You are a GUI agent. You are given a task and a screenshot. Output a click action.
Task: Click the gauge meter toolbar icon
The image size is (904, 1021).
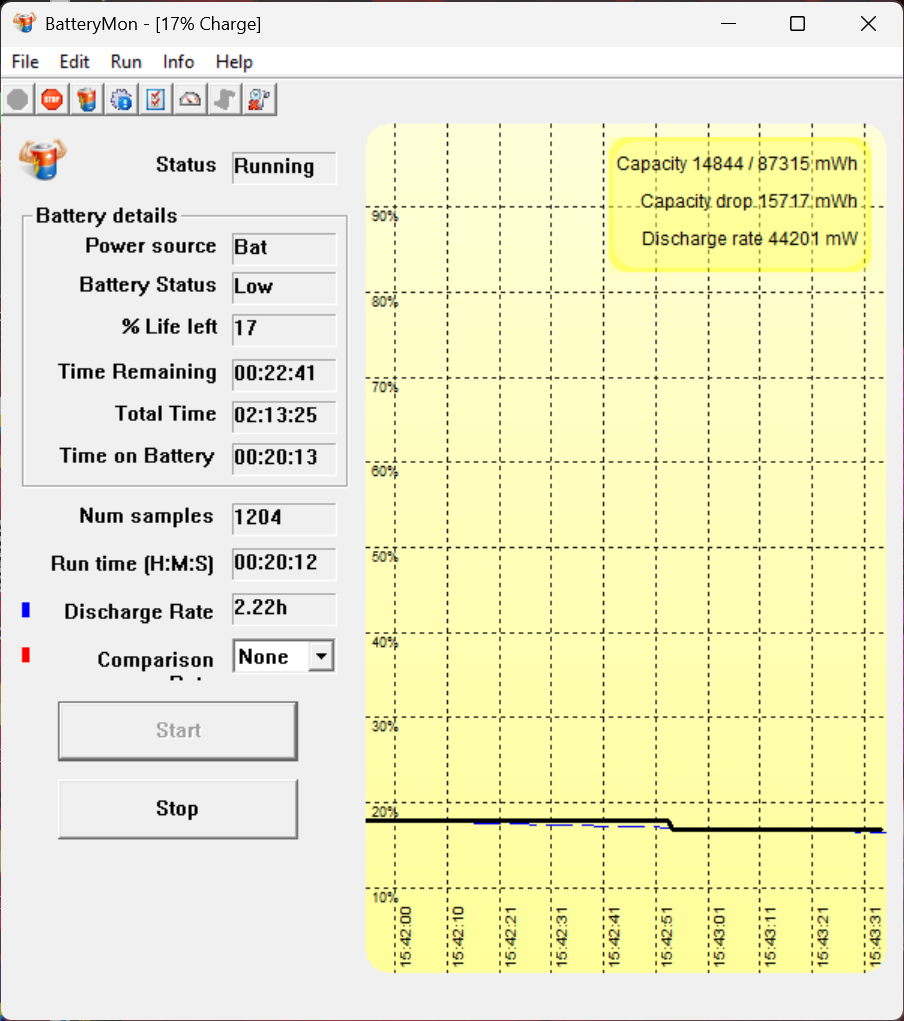click(x=190, y=100)
